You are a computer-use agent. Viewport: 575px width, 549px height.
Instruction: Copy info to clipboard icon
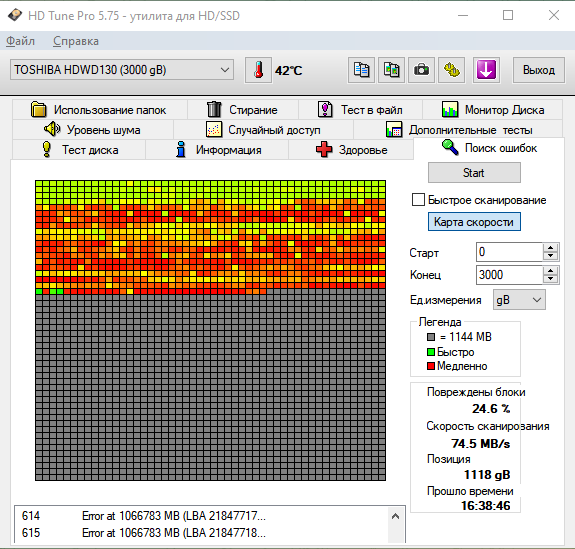pos(361,70)
